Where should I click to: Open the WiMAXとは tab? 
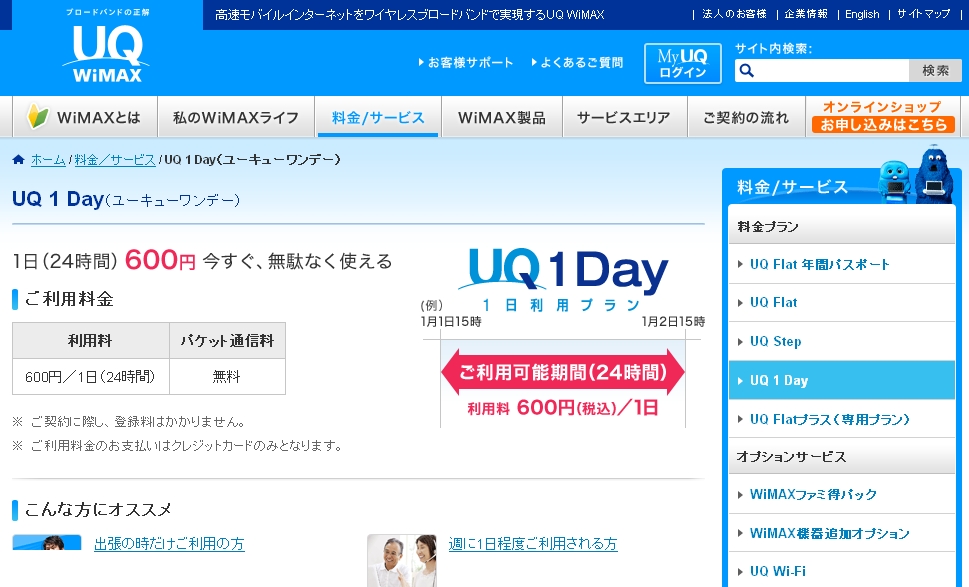85,117
